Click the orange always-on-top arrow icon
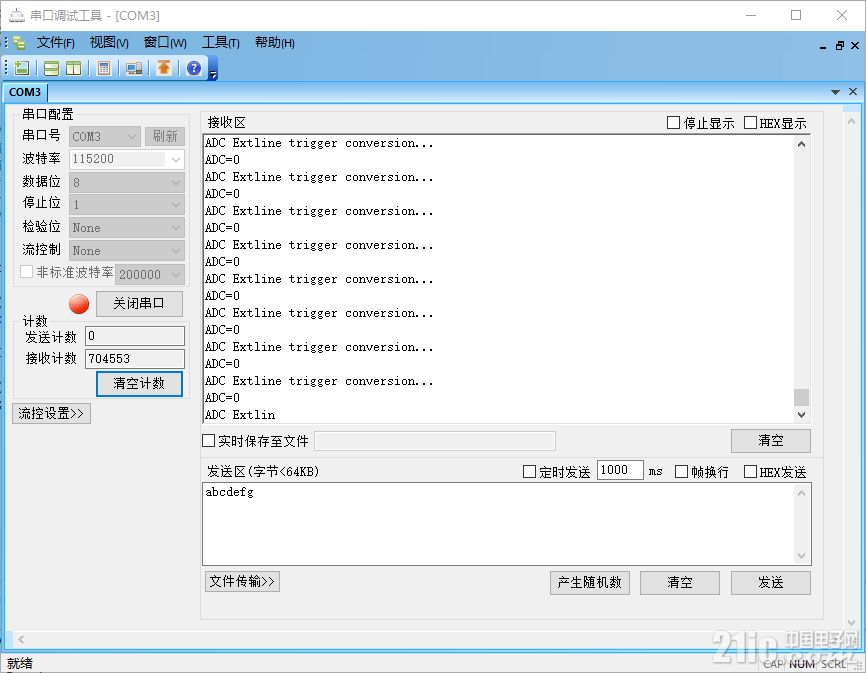866x673 pixels. tap(163, 68)
